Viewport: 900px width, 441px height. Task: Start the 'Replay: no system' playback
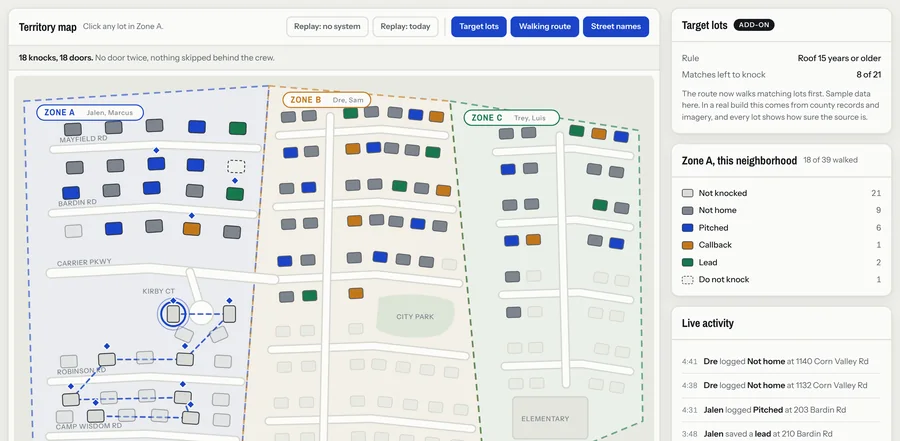click(327, 26)
